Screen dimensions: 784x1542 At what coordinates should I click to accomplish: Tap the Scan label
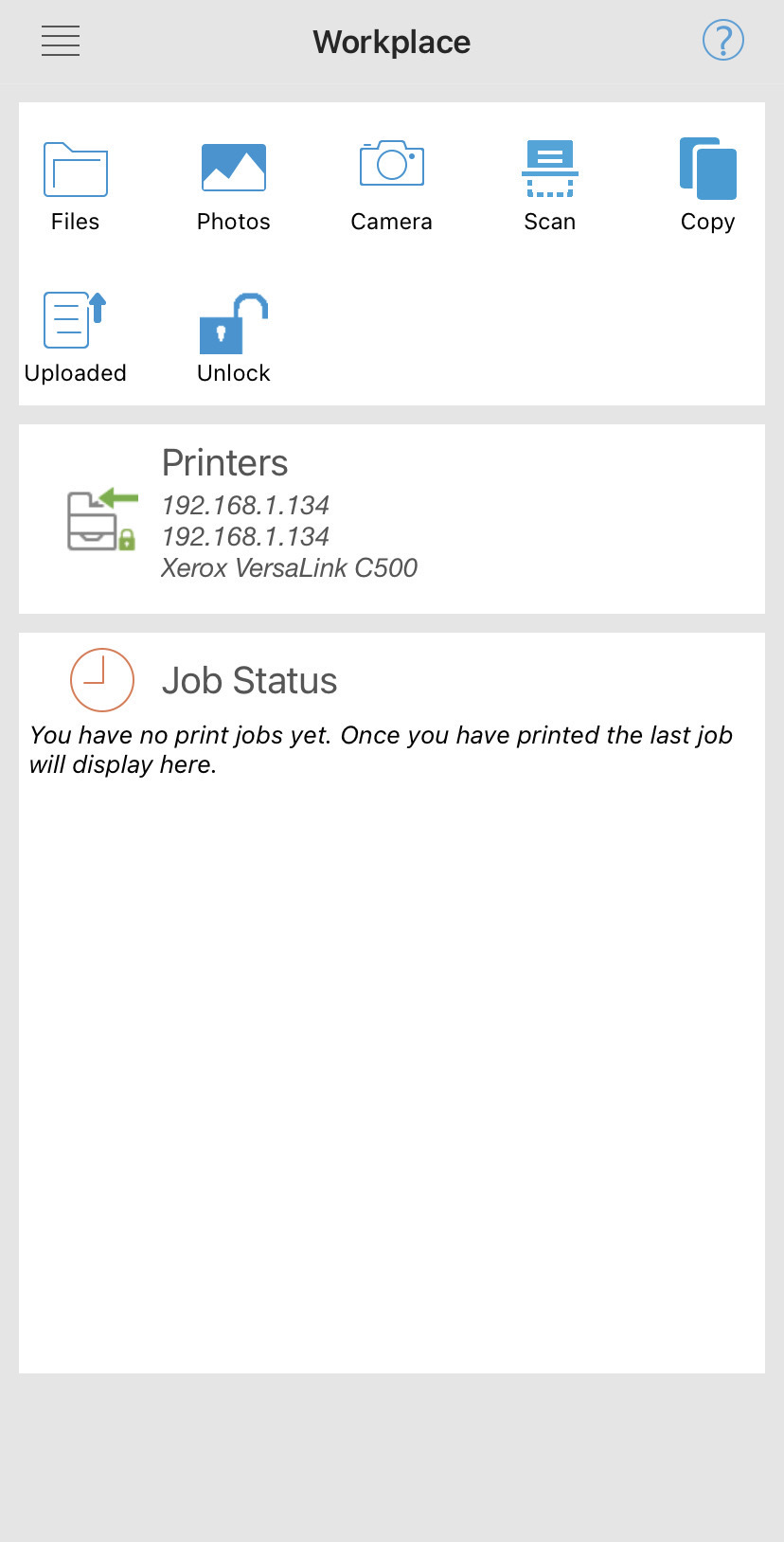tap(550, 222)
